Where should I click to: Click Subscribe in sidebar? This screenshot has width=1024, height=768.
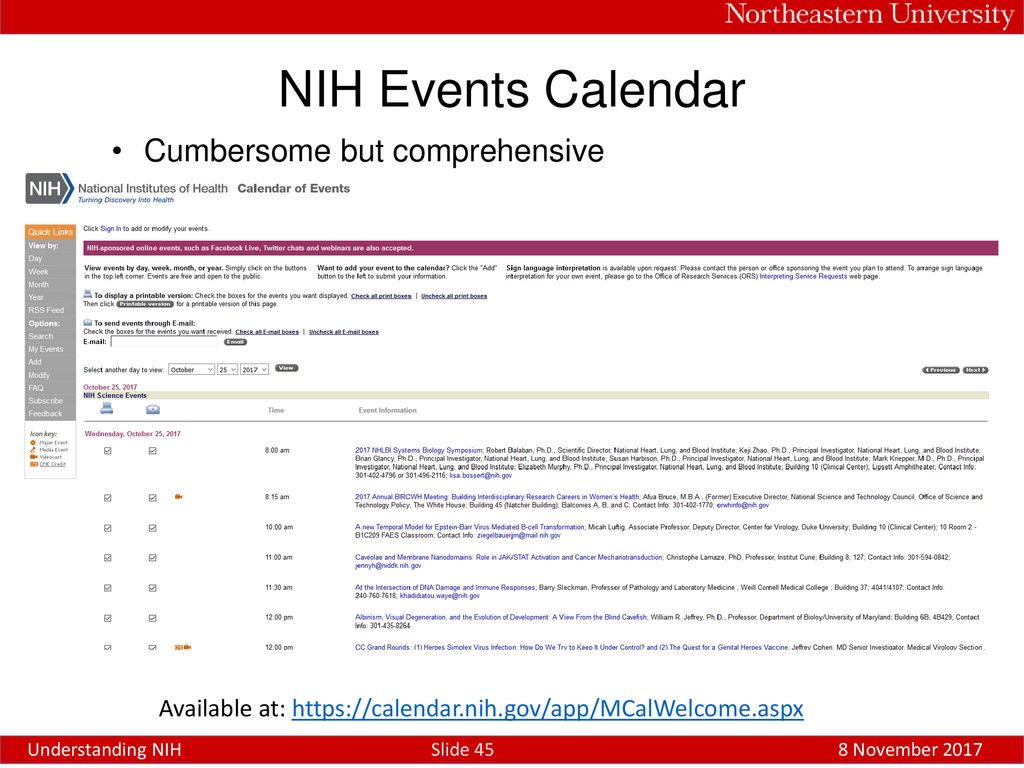(45, 401)
